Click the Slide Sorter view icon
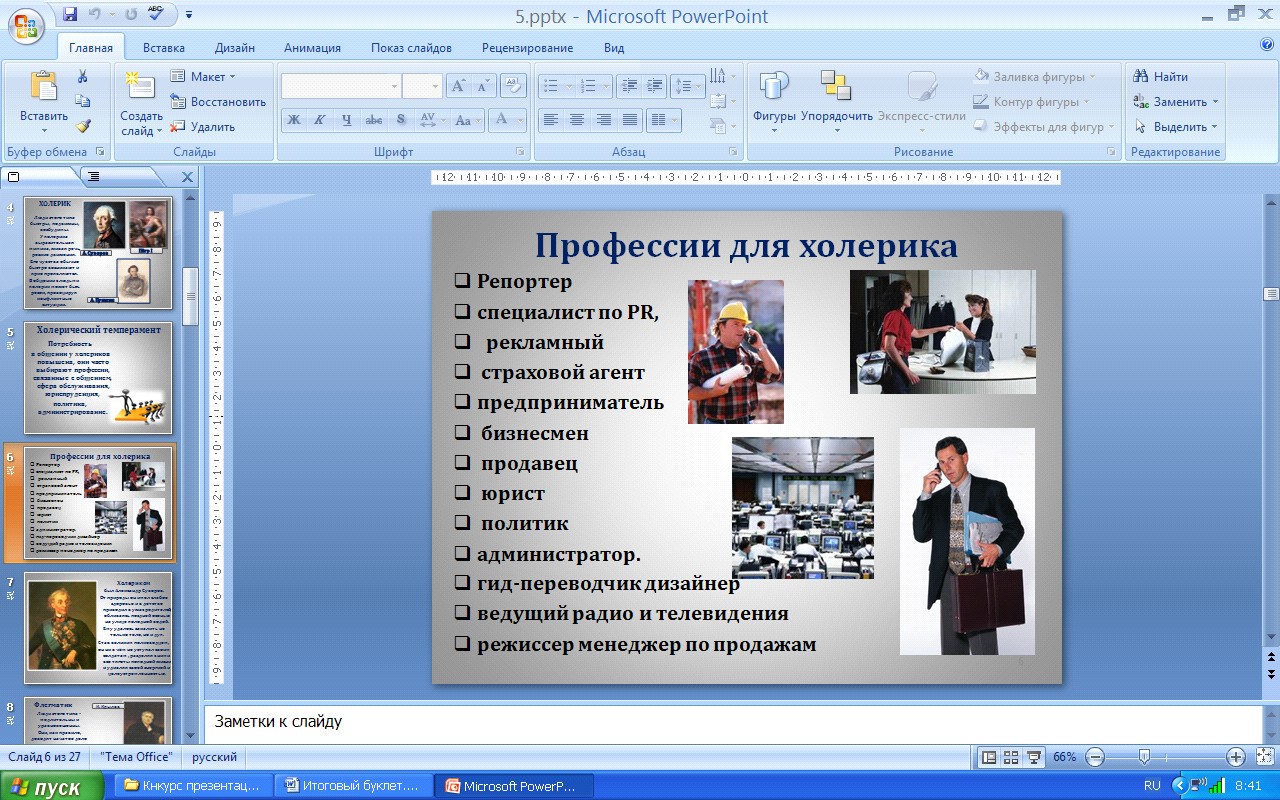The image size is (1280, 800). 1011,757
